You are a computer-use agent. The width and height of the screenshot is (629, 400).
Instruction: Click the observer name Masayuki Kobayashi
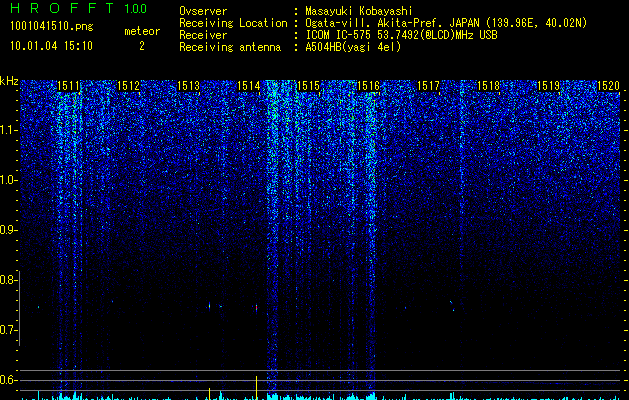359,11
